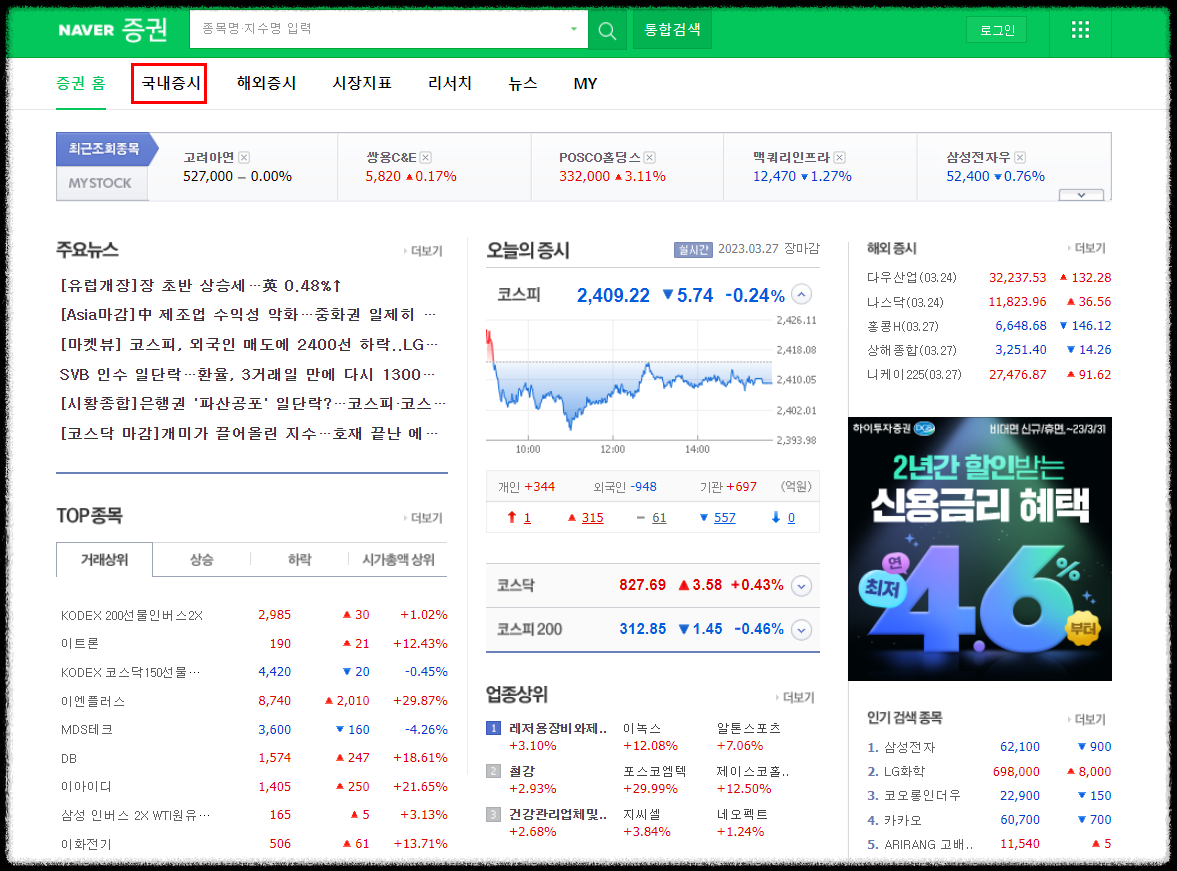Select the 상승 tab in TOP종목
The height and width of the screenshot is (871, 1177).
click(201, 559)
